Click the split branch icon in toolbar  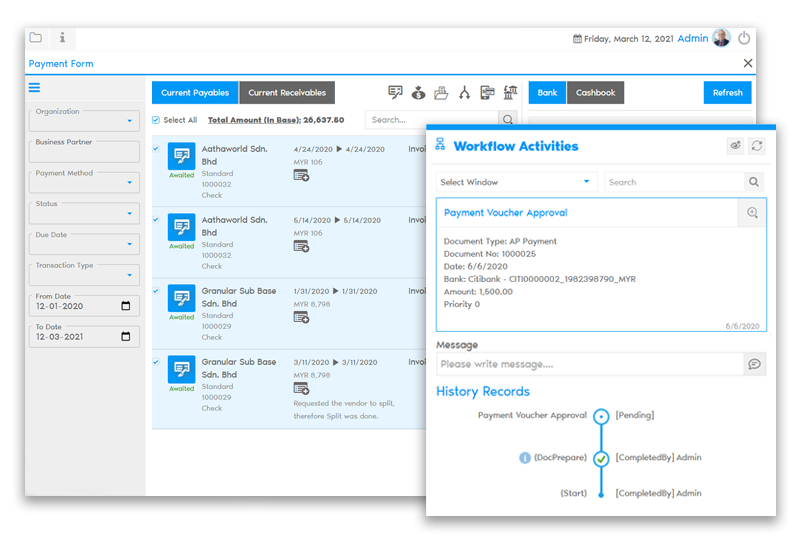click(464, 93)
